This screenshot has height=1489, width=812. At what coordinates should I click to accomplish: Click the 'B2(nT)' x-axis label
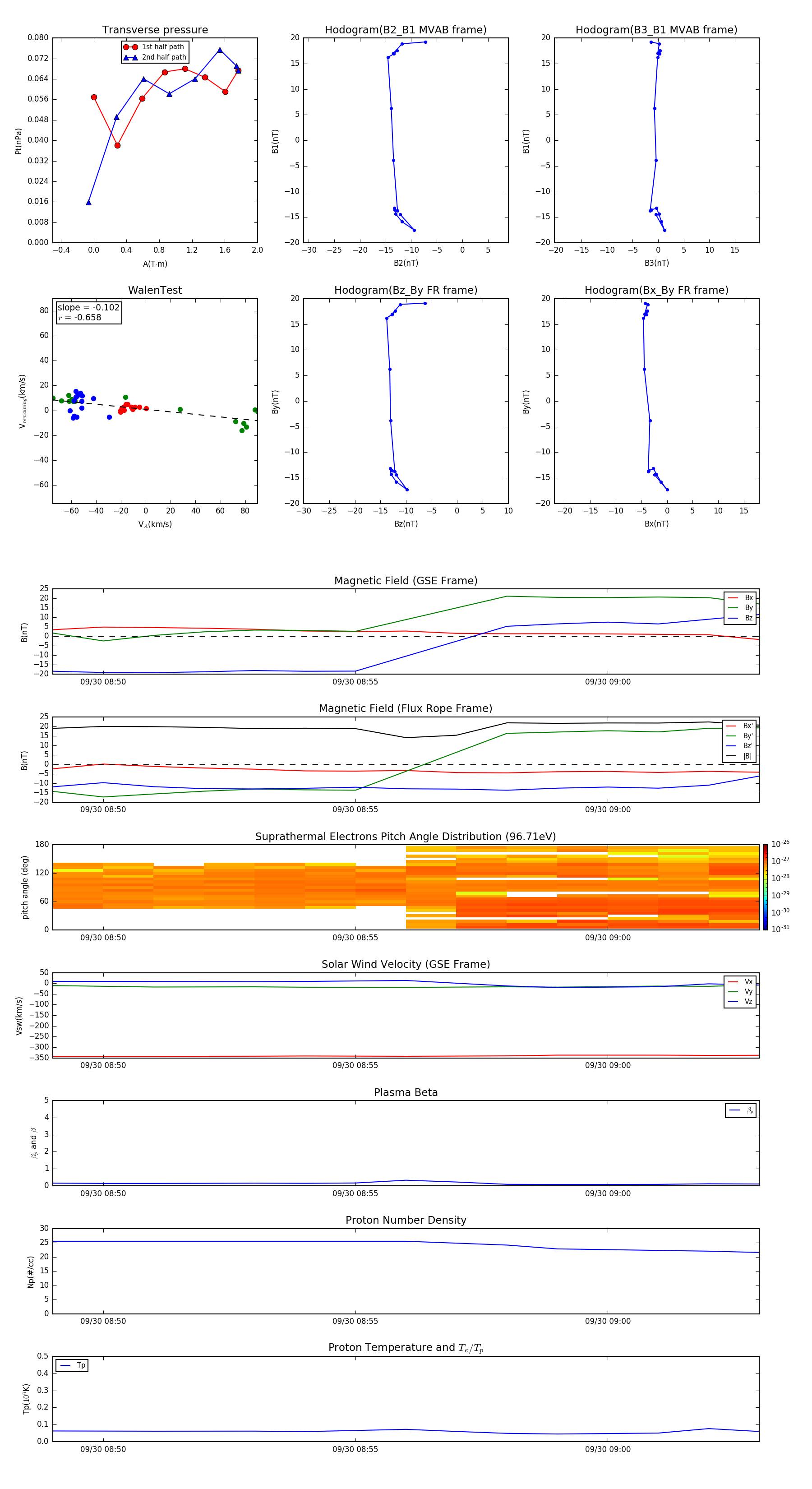click(x=406, y=264)
